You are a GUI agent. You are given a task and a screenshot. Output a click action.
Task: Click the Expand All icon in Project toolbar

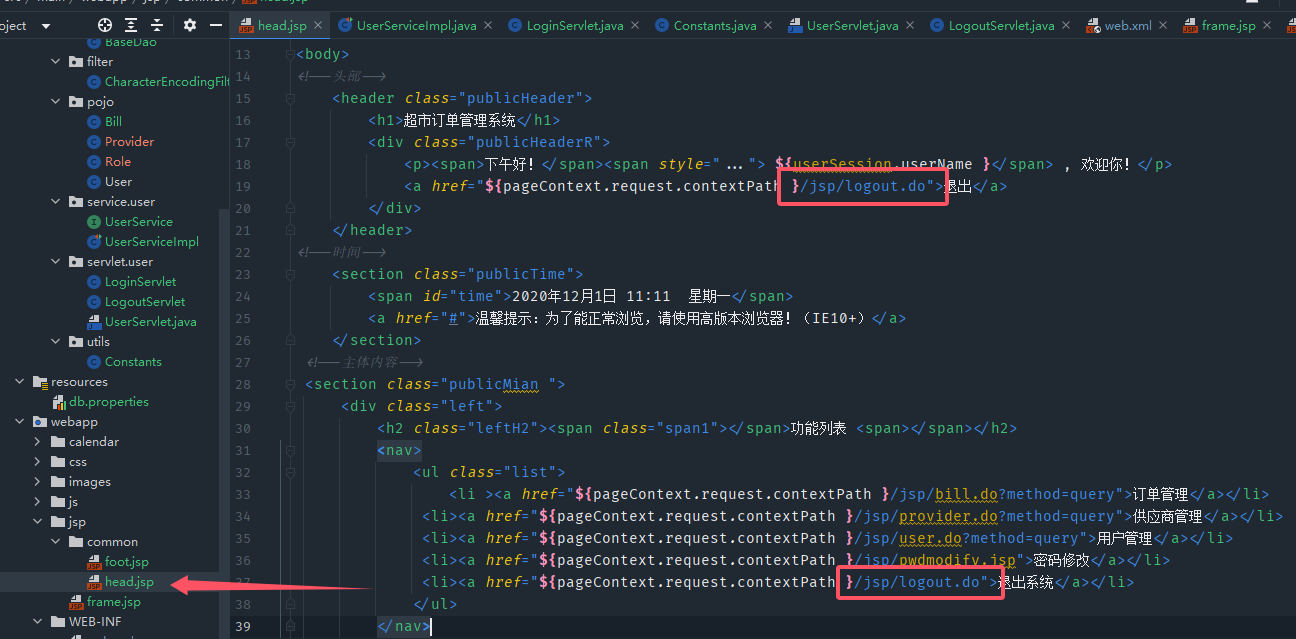tap(133, 25)
